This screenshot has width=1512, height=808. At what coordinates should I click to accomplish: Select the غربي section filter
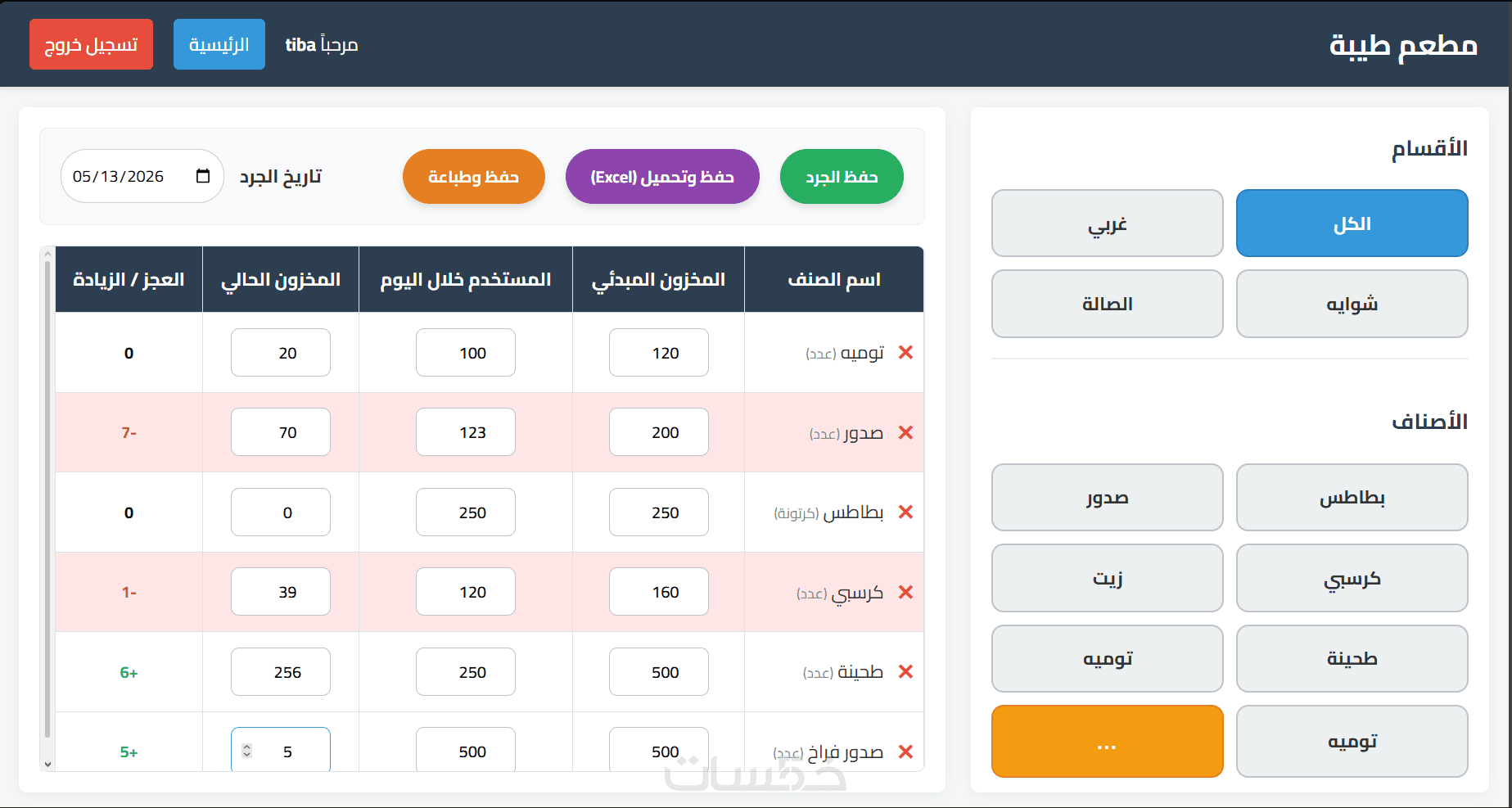point(1107,223)
